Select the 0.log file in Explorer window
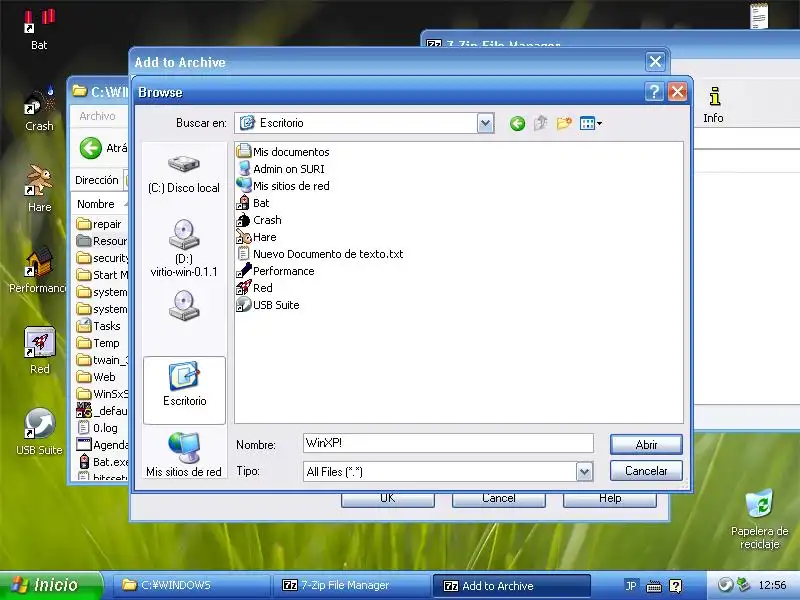Image resolution: width=800 pixels, height=600 pixels. (x=97, y=428)
